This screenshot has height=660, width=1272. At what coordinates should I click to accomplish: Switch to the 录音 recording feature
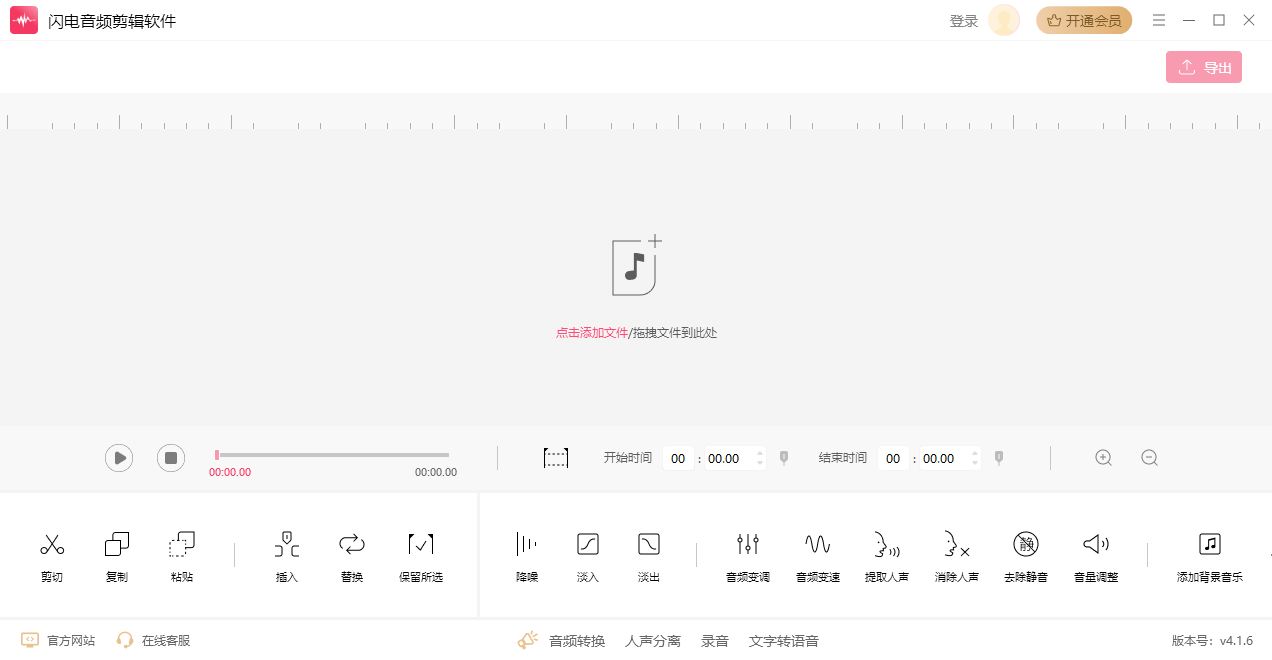714,640
